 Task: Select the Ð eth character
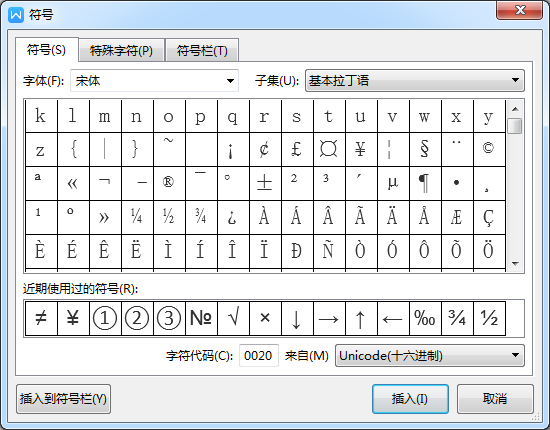point(297,251)
